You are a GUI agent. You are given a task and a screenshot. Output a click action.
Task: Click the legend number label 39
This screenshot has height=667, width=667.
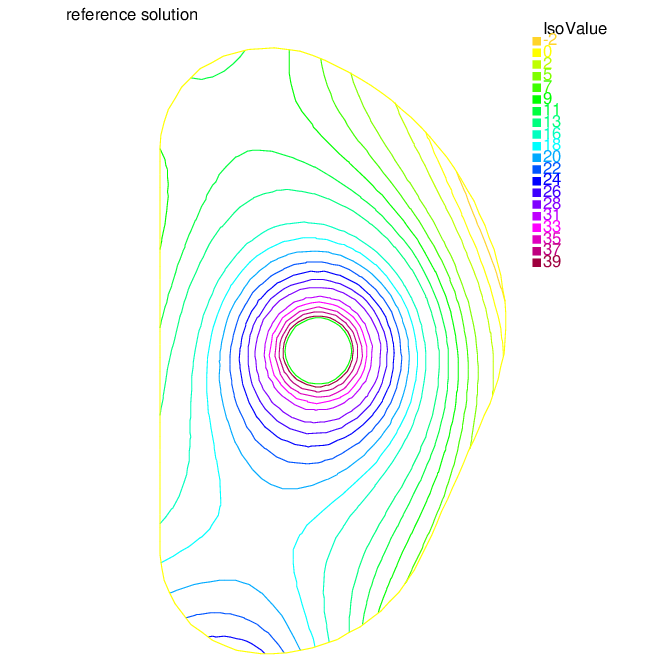[x=552, y=261]
